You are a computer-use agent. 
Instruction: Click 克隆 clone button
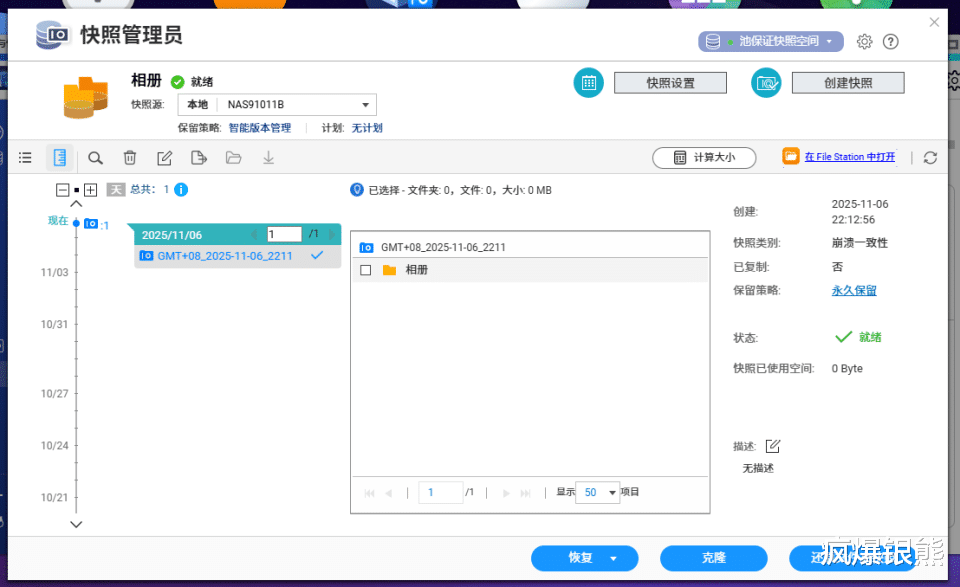(714, 558)
